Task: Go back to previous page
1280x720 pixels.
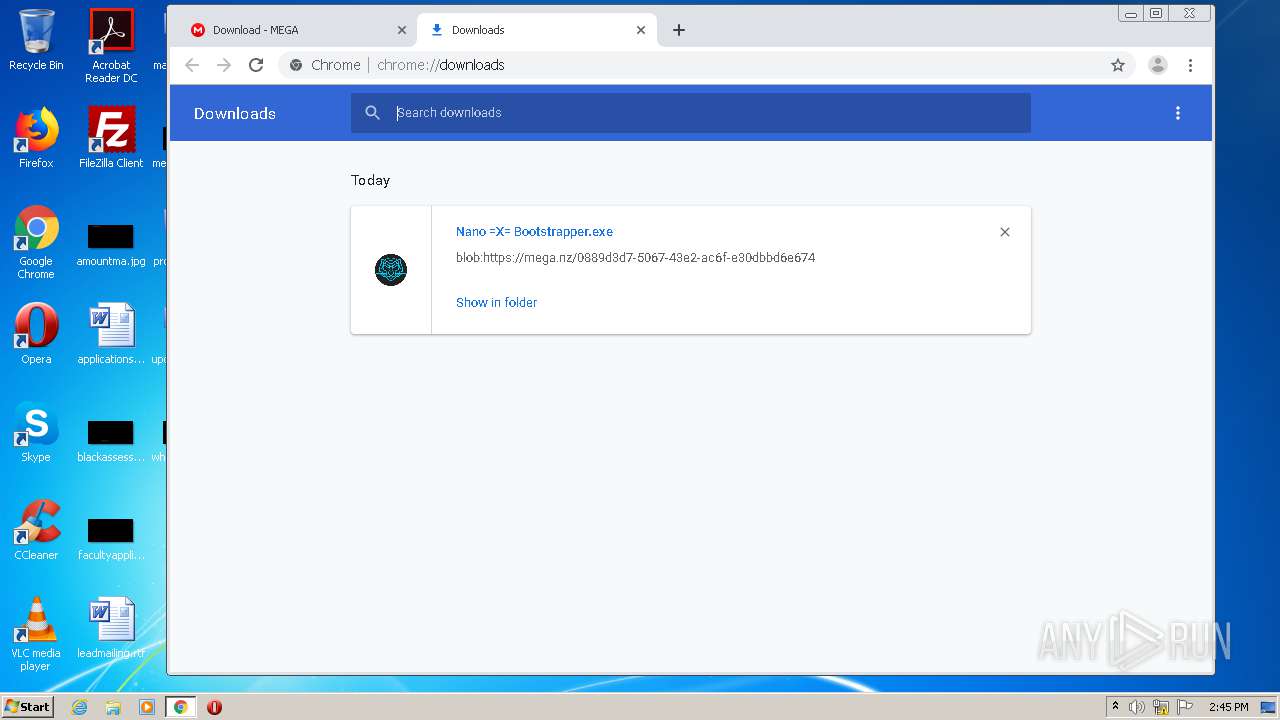Action: 192,65
